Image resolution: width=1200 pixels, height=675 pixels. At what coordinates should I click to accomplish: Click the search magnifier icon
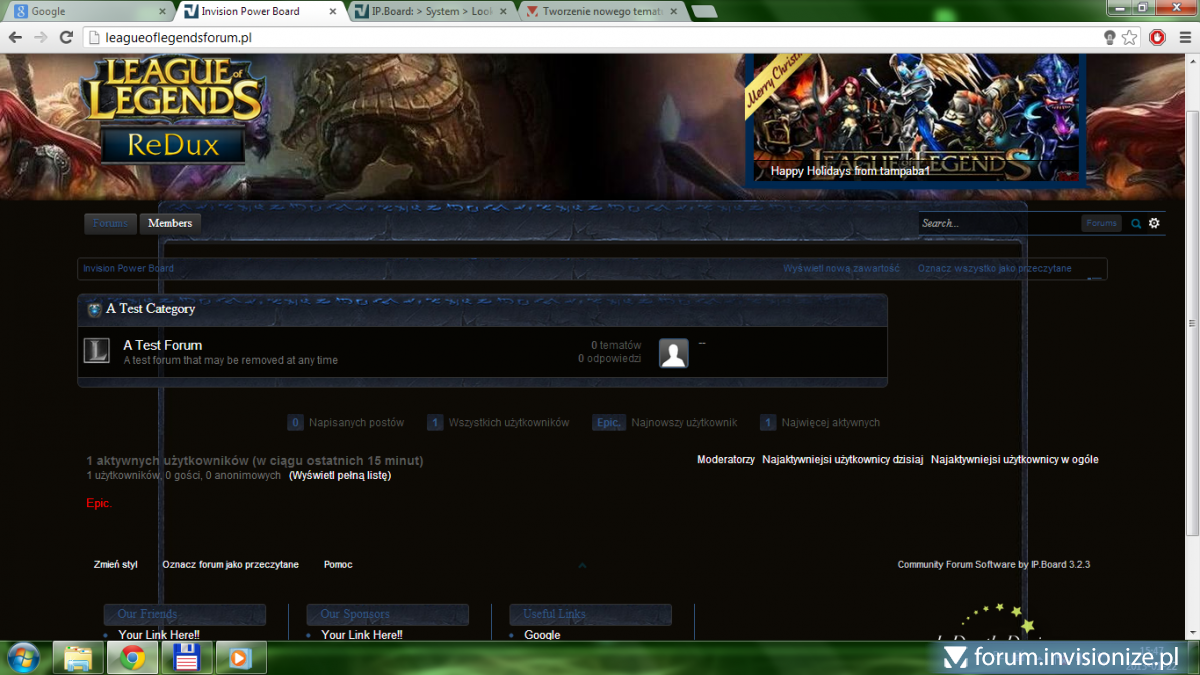[x=1136, y=224]
